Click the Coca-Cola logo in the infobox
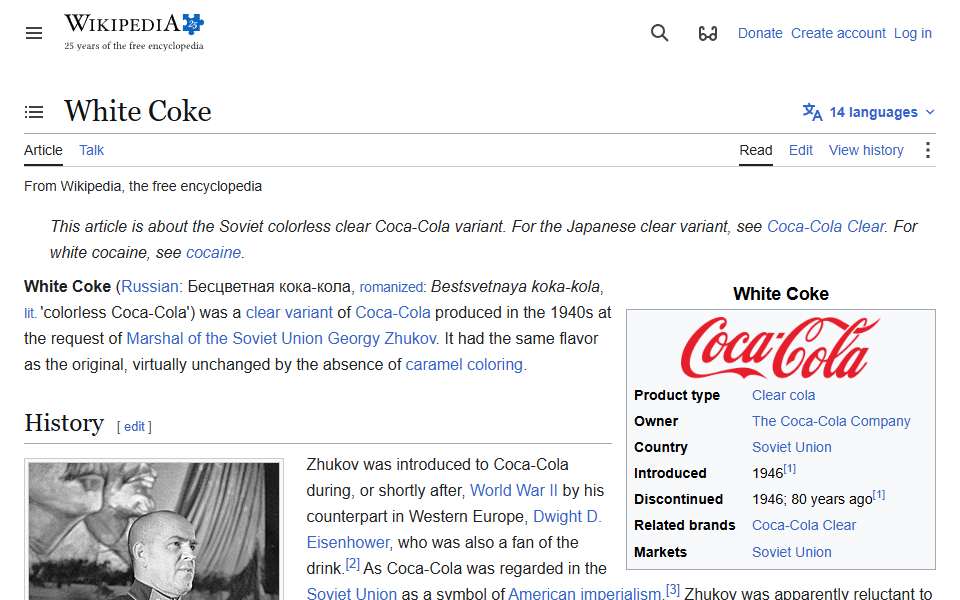 tap(780, 347)
